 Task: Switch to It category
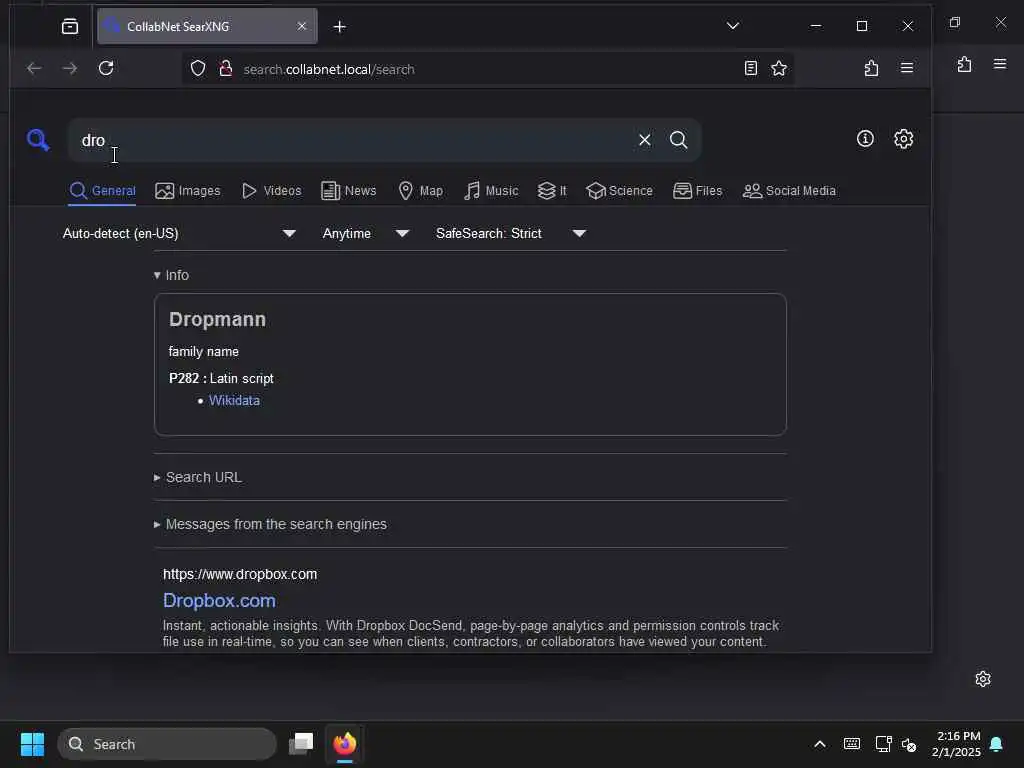[x=552, y=191]
